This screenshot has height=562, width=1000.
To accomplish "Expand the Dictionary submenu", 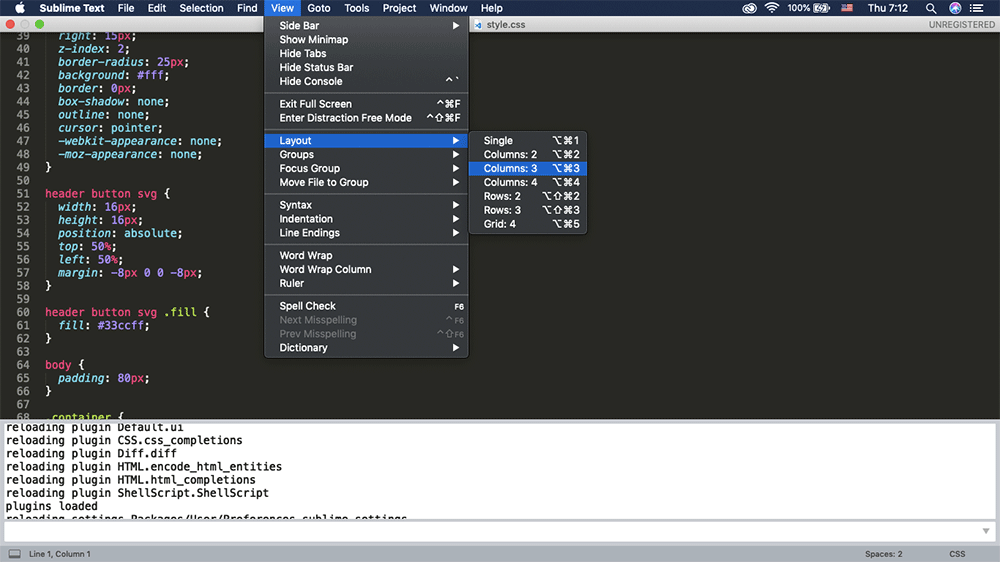I will 366,348.
